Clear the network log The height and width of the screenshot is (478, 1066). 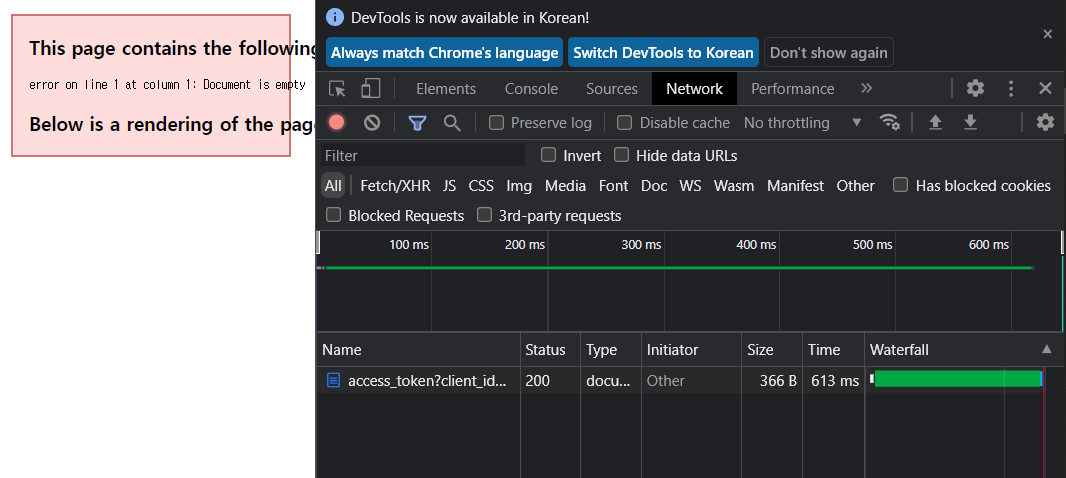[372, 123]
